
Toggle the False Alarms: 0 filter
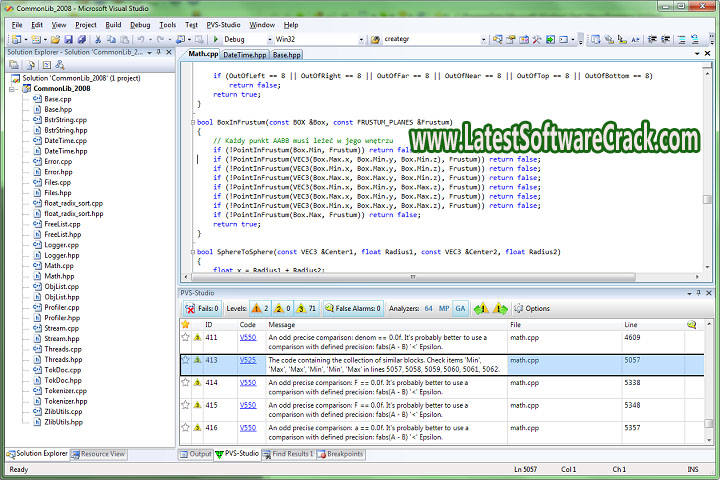[353, 309]
